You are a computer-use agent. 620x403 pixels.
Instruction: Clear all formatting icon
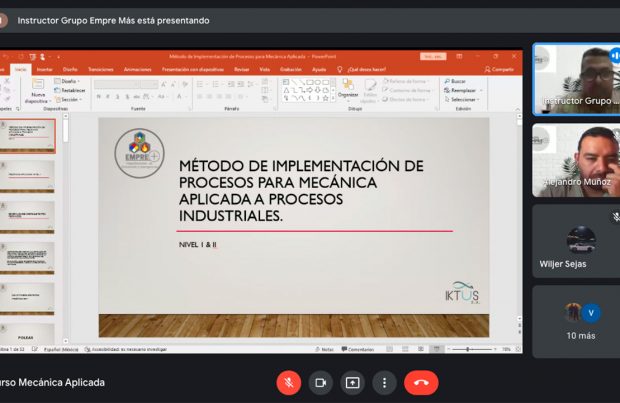185,84
